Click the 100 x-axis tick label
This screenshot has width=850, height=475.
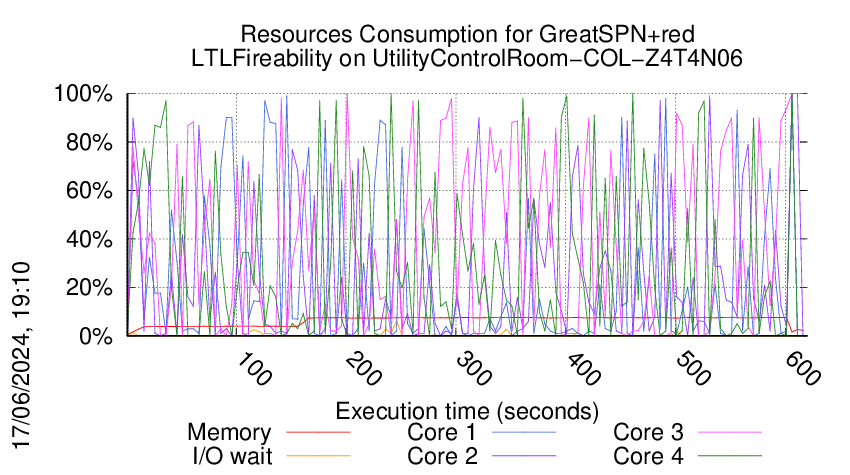coord(254,369)
